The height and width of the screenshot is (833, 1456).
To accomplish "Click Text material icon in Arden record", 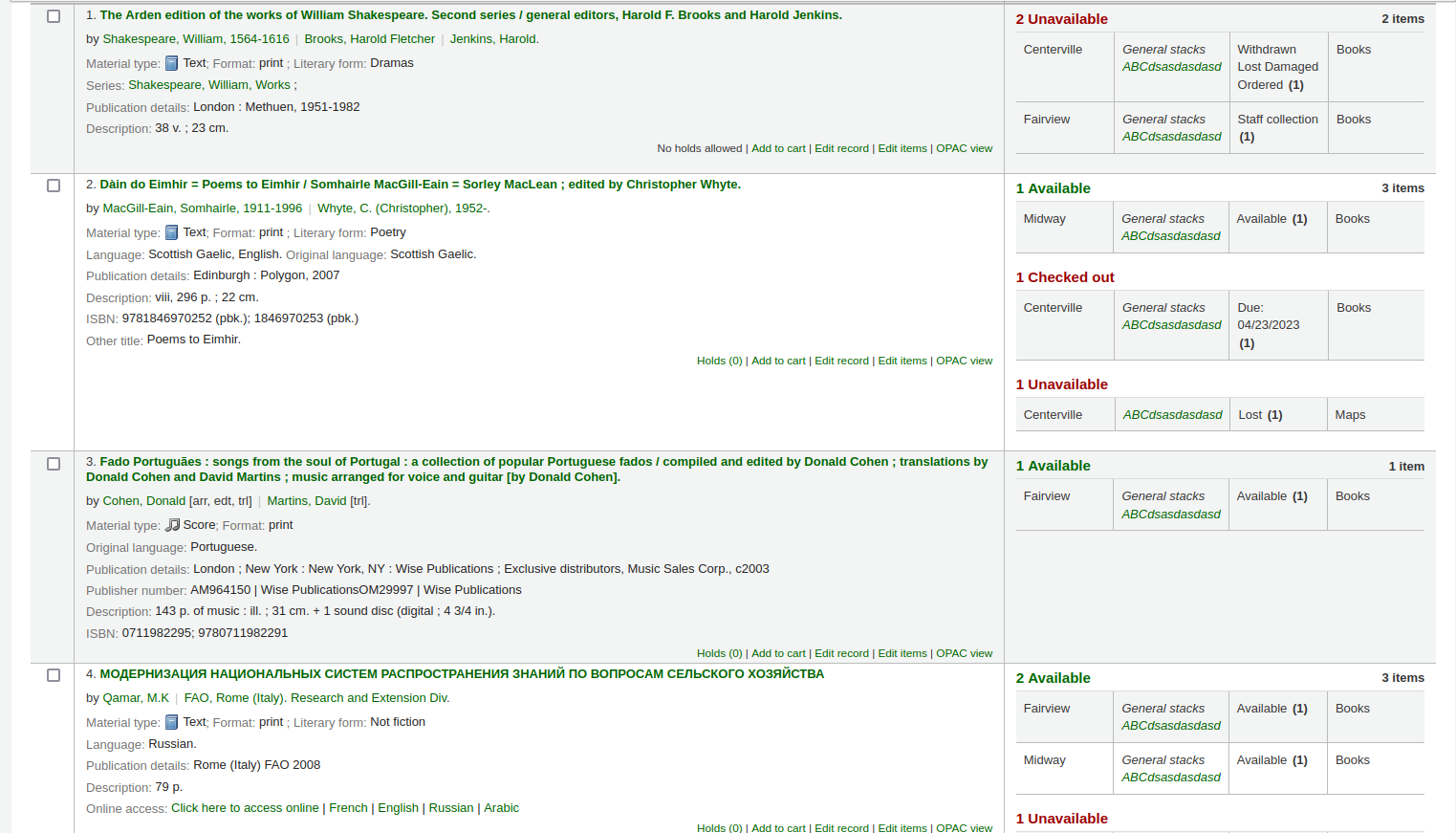I will (x=172, y=63).
